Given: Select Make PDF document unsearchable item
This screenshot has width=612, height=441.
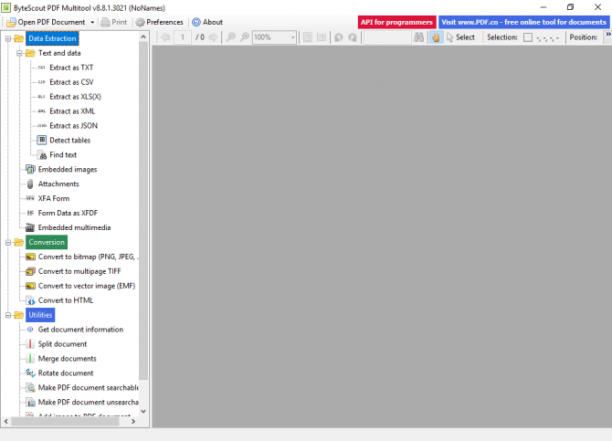Looking at the screenshot, I should click(88, 402).
